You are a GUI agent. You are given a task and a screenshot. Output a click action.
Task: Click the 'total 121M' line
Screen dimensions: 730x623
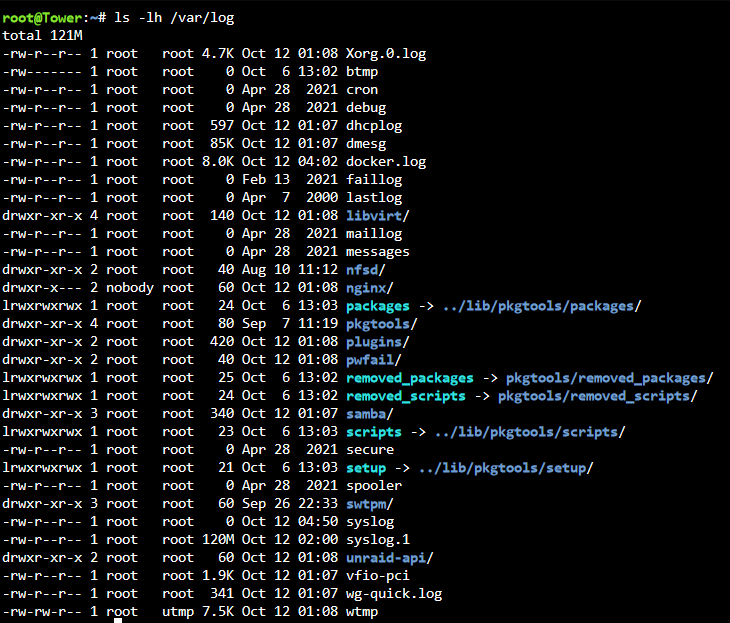pos(42,36)
